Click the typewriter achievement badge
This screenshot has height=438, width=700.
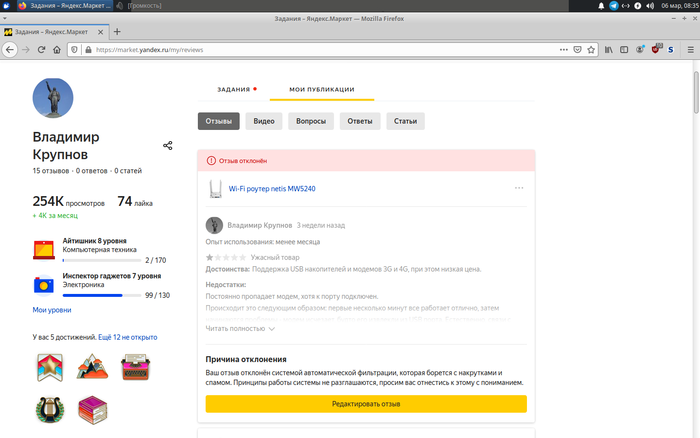click(135, 367)
